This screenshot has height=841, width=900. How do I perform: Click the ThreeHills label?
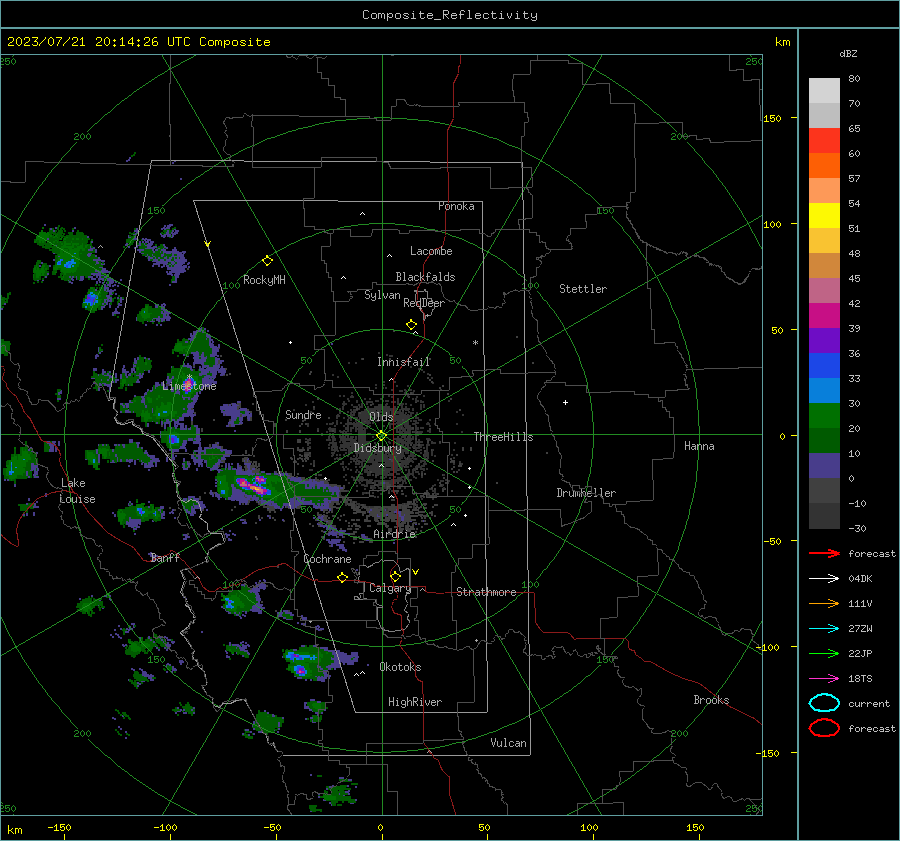[503, 437]
